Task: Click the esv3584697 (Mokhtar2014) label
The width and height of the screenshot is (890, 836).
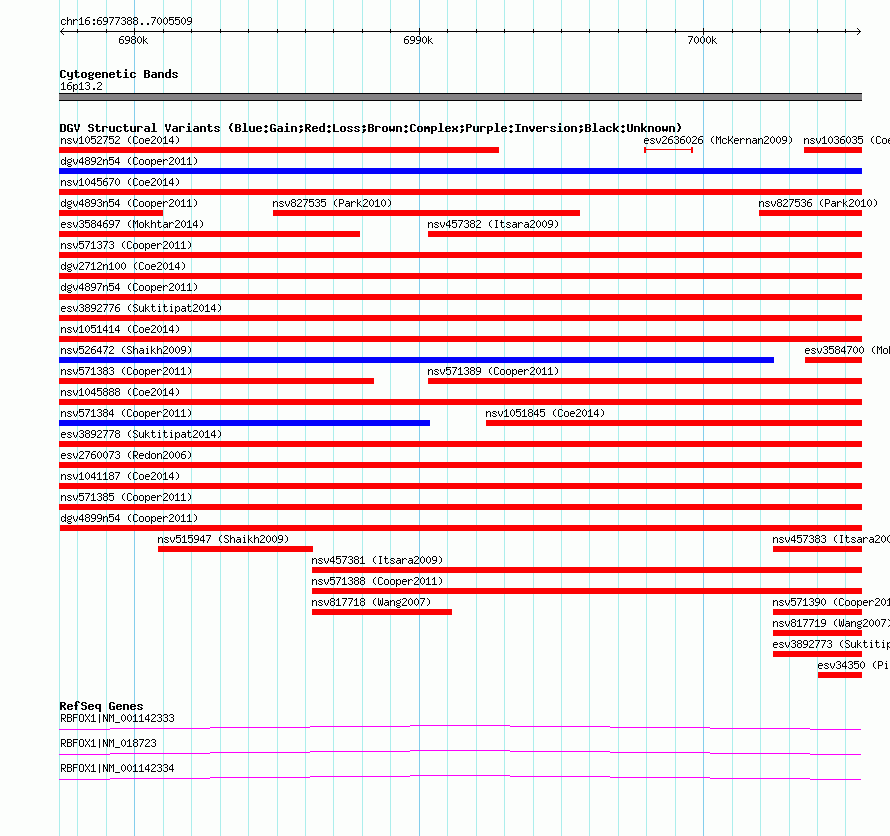Action: (x=132, y=224)
